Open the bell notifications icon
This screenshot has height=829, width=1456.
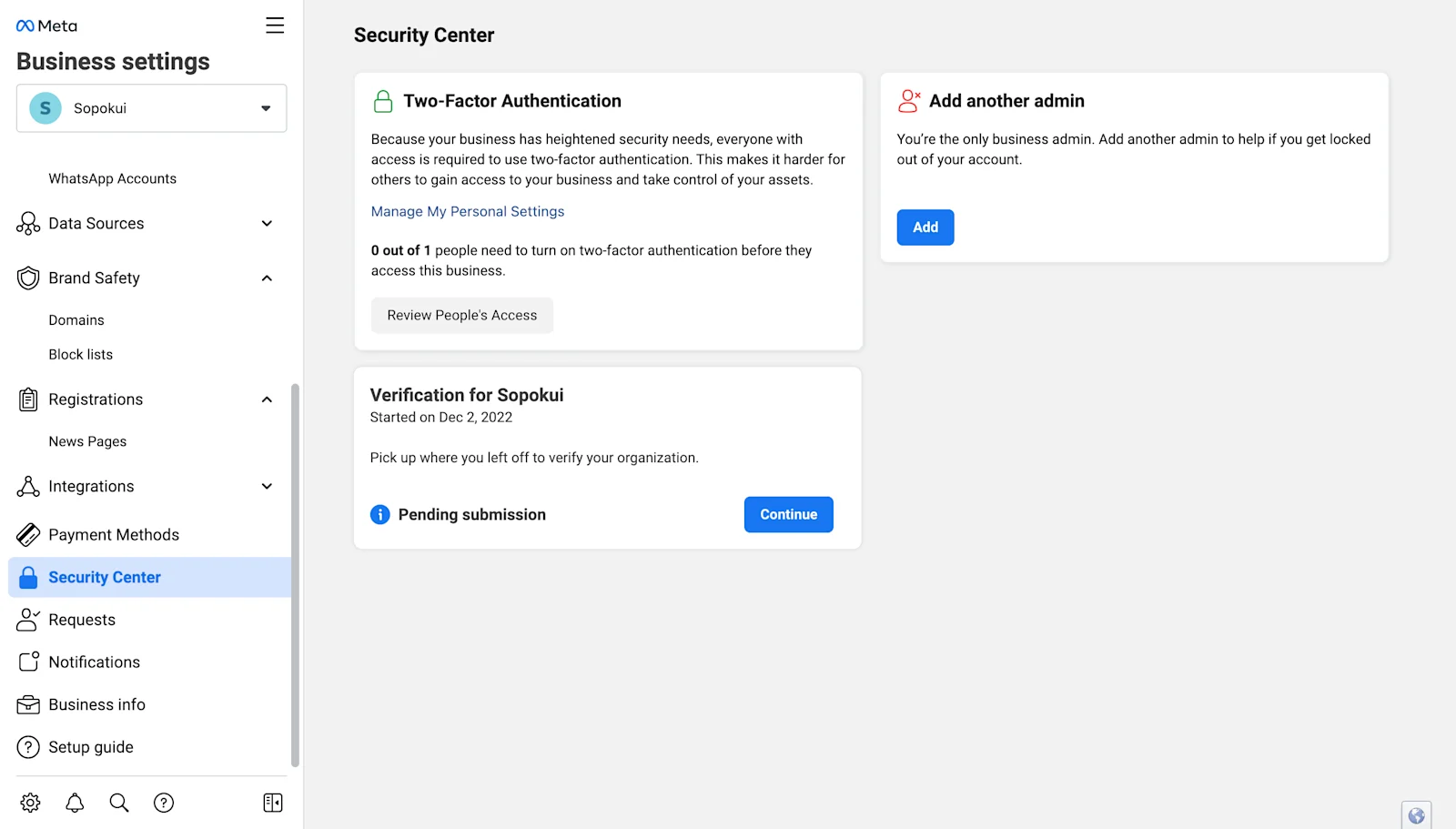pos(75,803)
